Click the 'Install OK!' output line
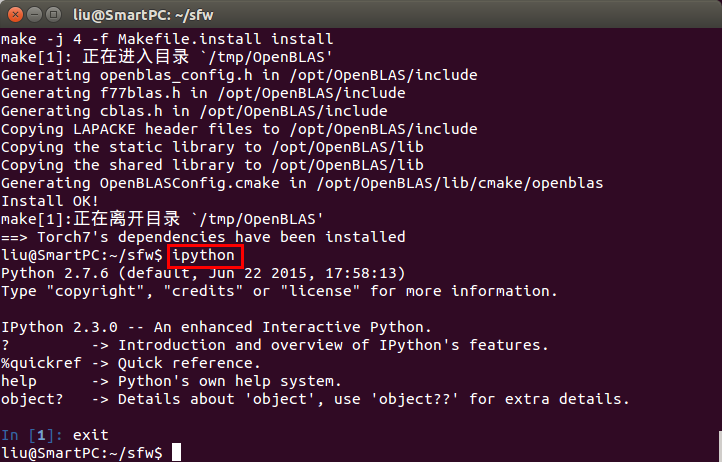722x462 pixels. (50, 201)
